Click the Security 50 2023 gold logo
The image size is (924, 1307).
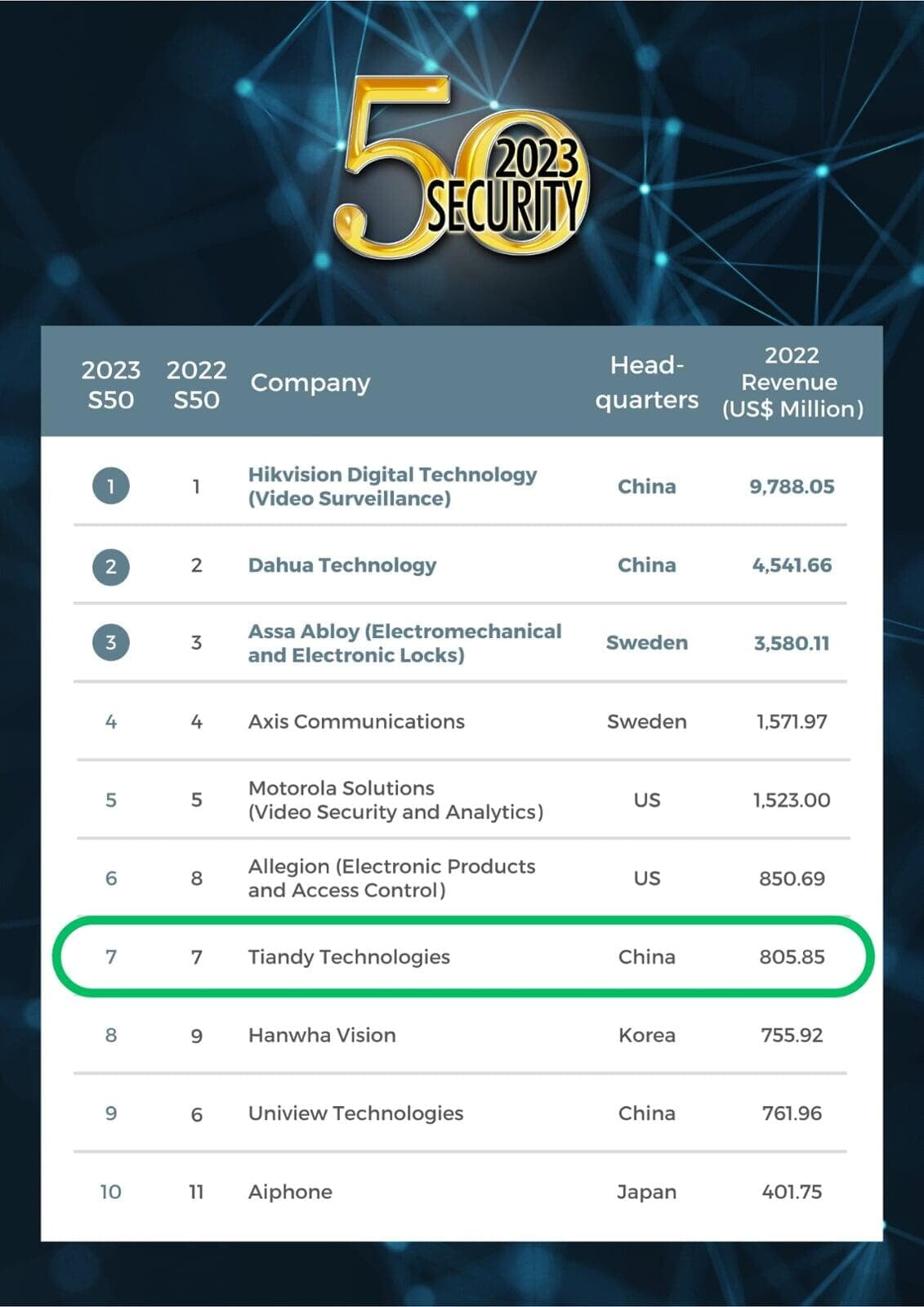[461, 166]
